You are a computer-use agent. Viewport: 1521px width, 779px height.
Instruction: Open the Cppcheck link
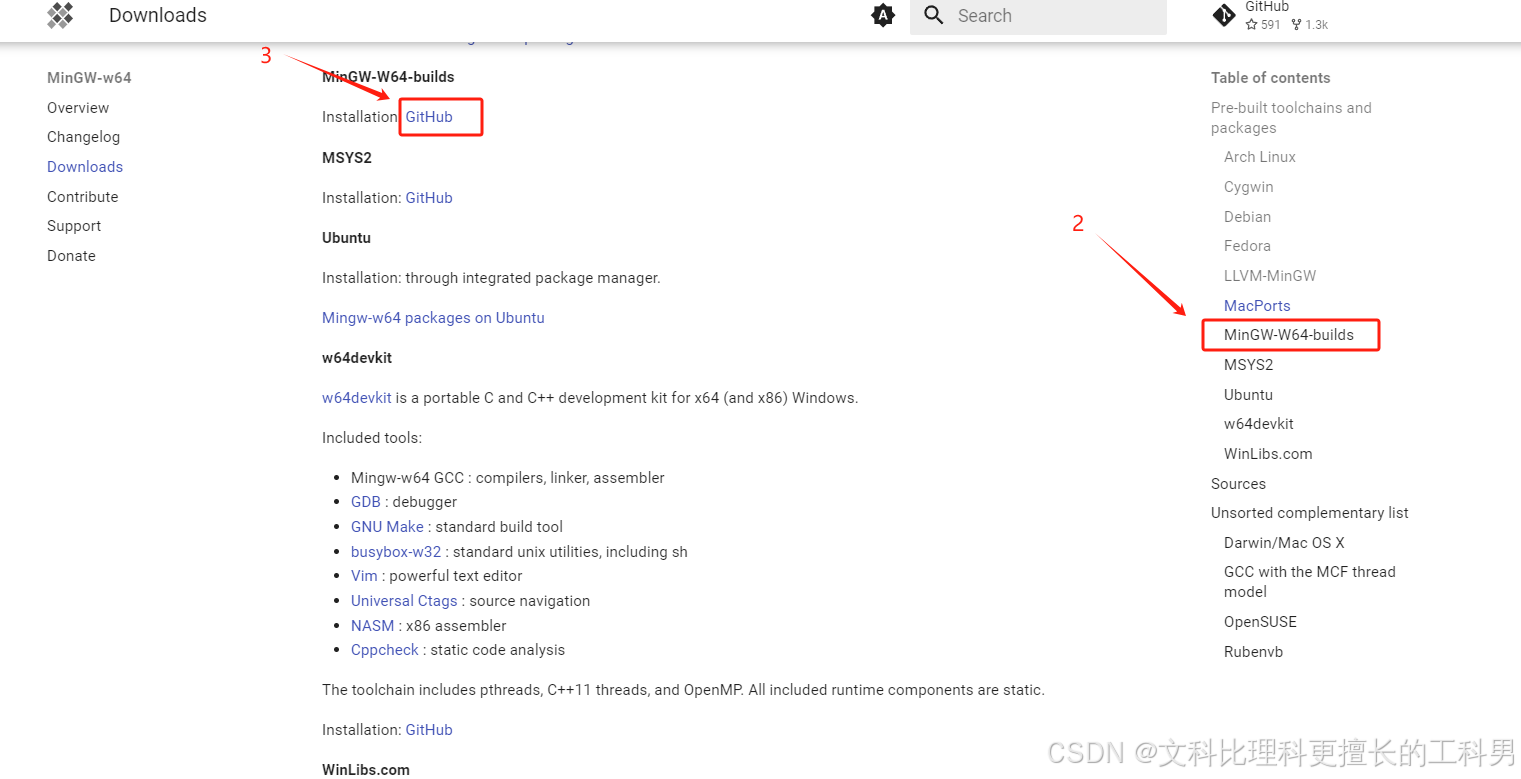pos(385,650)
